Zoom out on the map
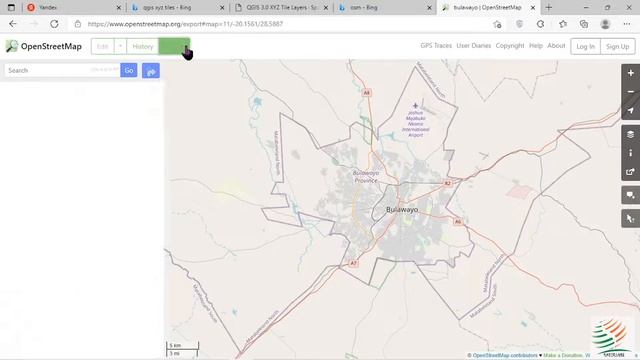Screen dimensions: 640x360 (x=631, y=92)
